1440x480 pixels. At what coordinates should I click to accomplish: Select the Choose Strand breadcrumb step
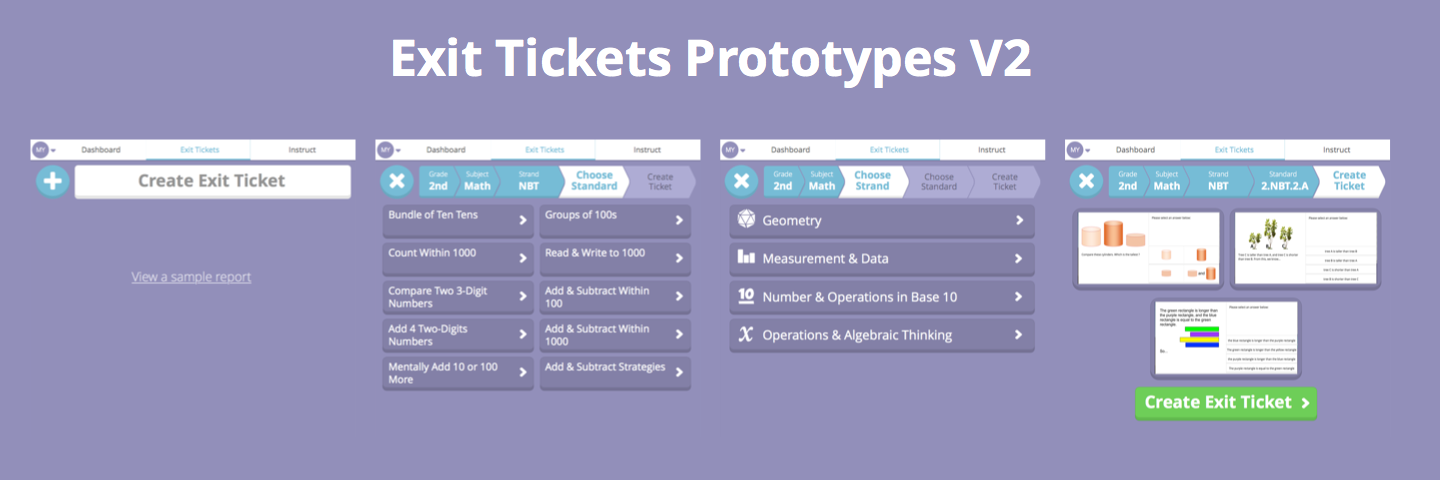[872, 181]
